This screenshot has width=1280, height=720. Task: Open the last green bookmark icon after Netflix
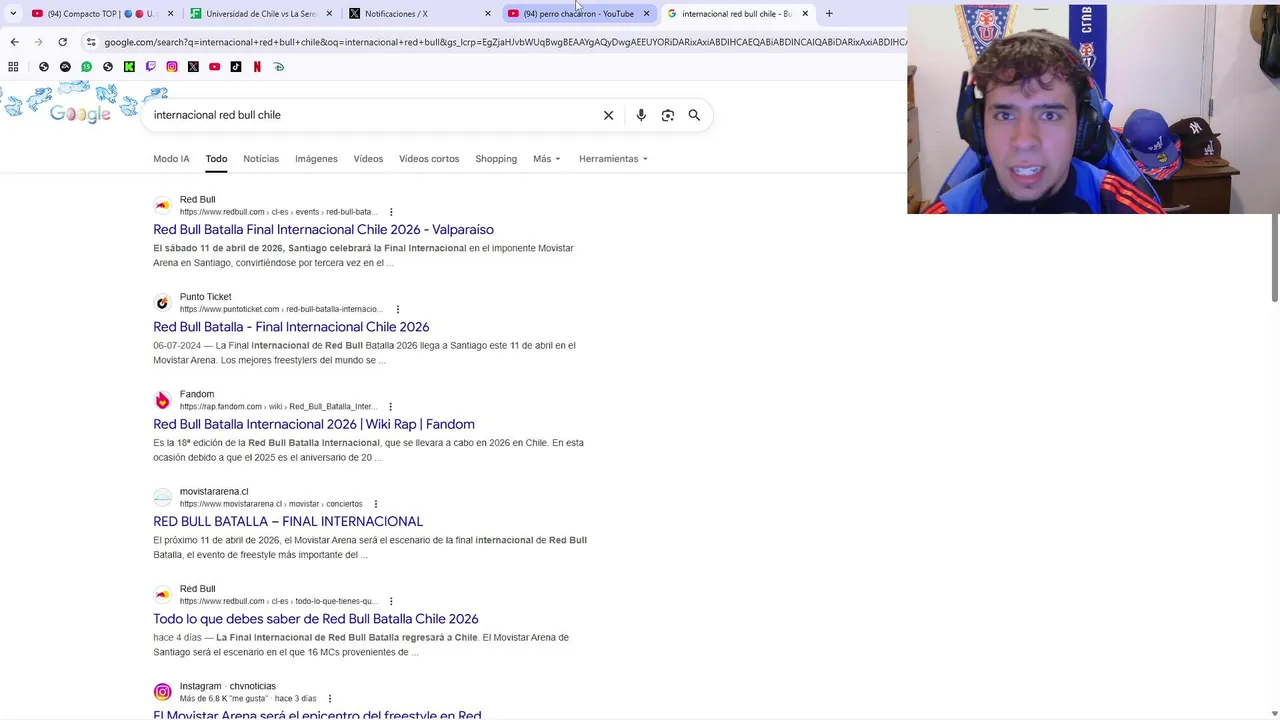[x=279, y=67]
